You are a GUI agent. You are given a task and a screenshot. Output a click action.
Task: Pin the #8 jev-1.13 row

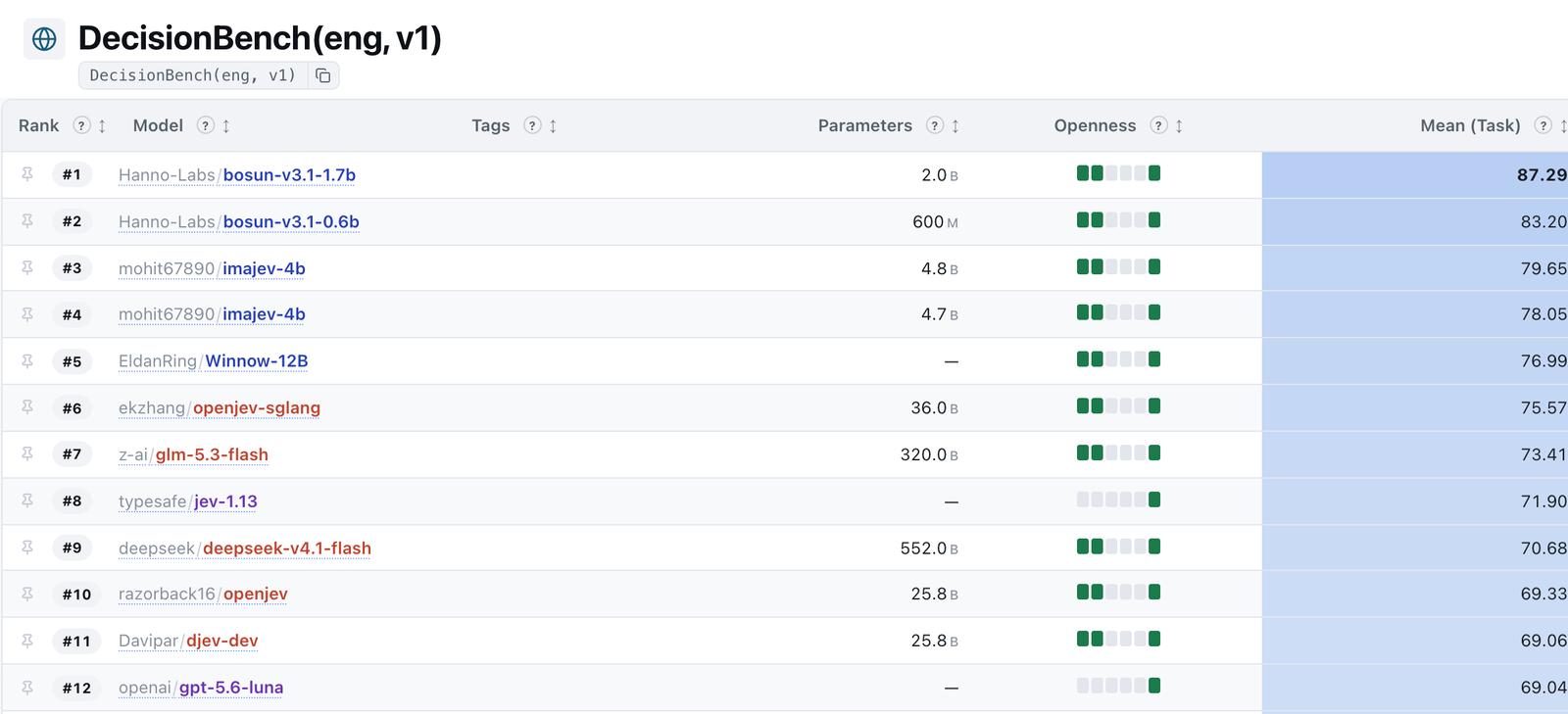(x=27, y=500)
